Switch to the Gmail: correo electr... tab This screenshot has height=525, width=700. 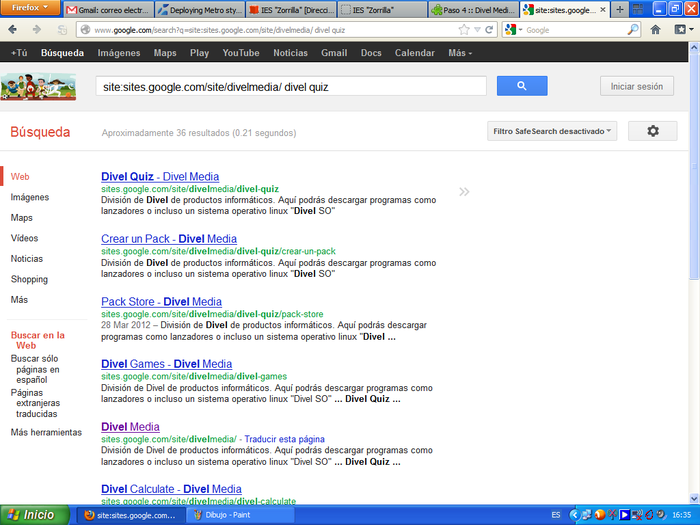click(x=108, y=10)
